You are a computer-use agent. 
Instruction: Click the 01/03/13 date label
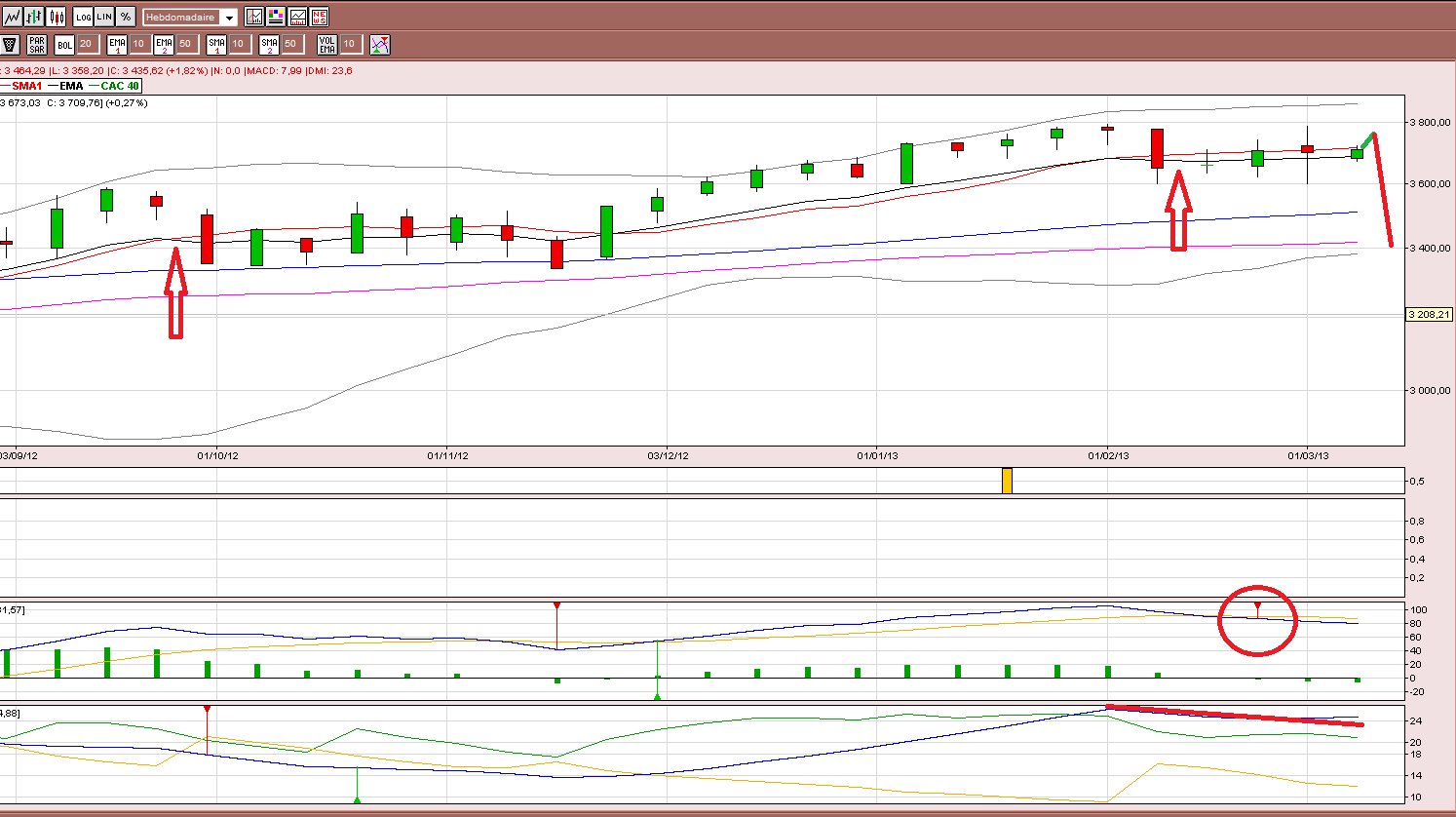pyautogui.click(x=1309, y=455)
